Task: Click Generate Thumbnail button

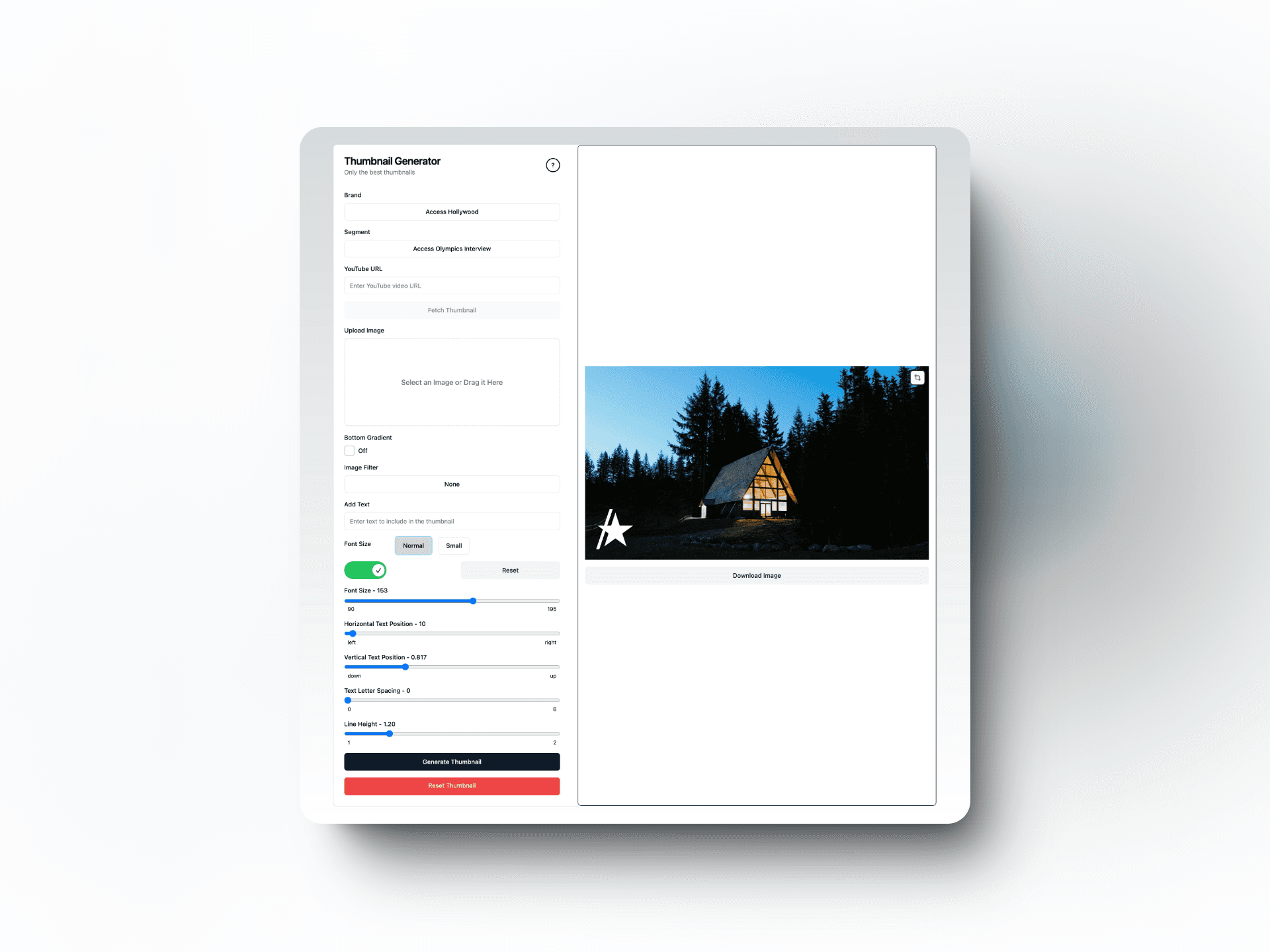Action: click(x=451, y=762)
